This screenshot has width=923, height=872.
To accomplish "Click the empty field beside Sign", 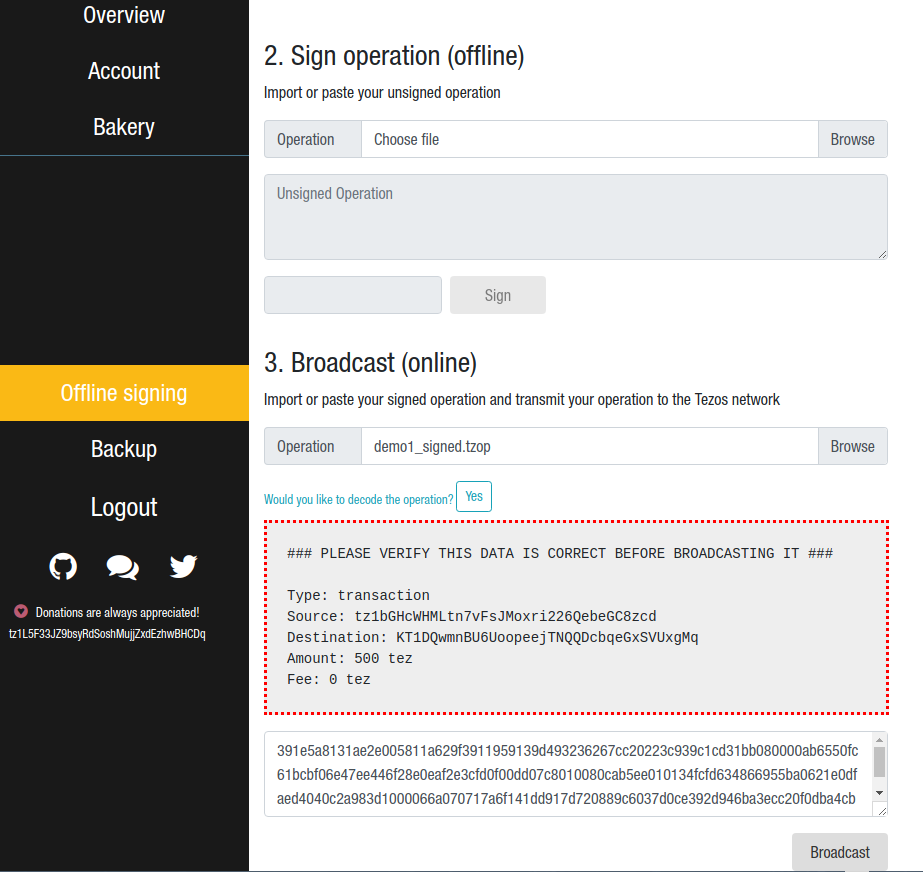I will pos(352,295).
